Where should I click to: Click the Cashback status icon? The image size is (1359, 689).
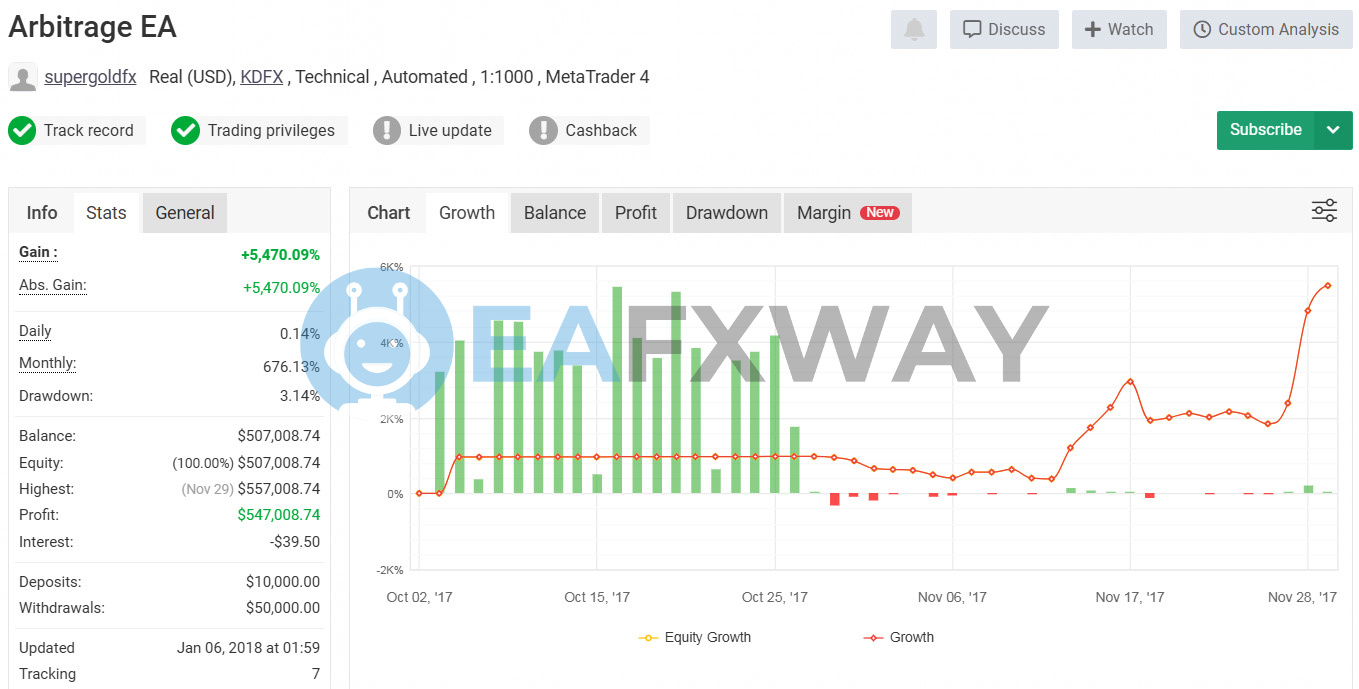(543, 130)
